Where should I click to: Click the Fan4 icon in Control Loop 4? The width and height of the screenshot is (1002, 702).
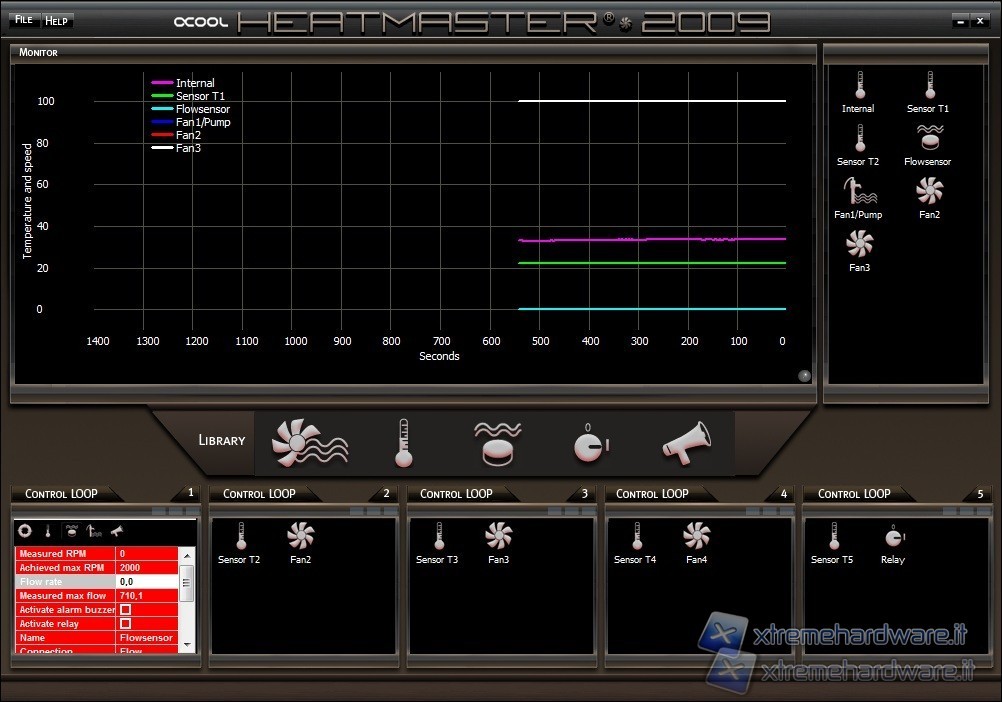click(697, 538)
